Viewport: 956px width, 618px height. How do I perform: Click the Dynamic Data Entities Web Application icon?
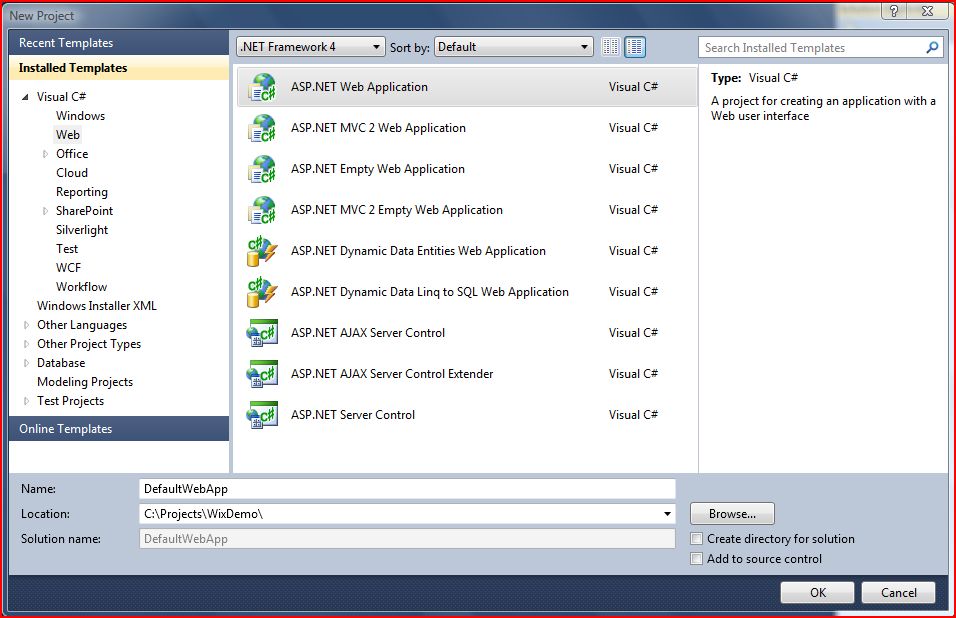coord(262,251)
